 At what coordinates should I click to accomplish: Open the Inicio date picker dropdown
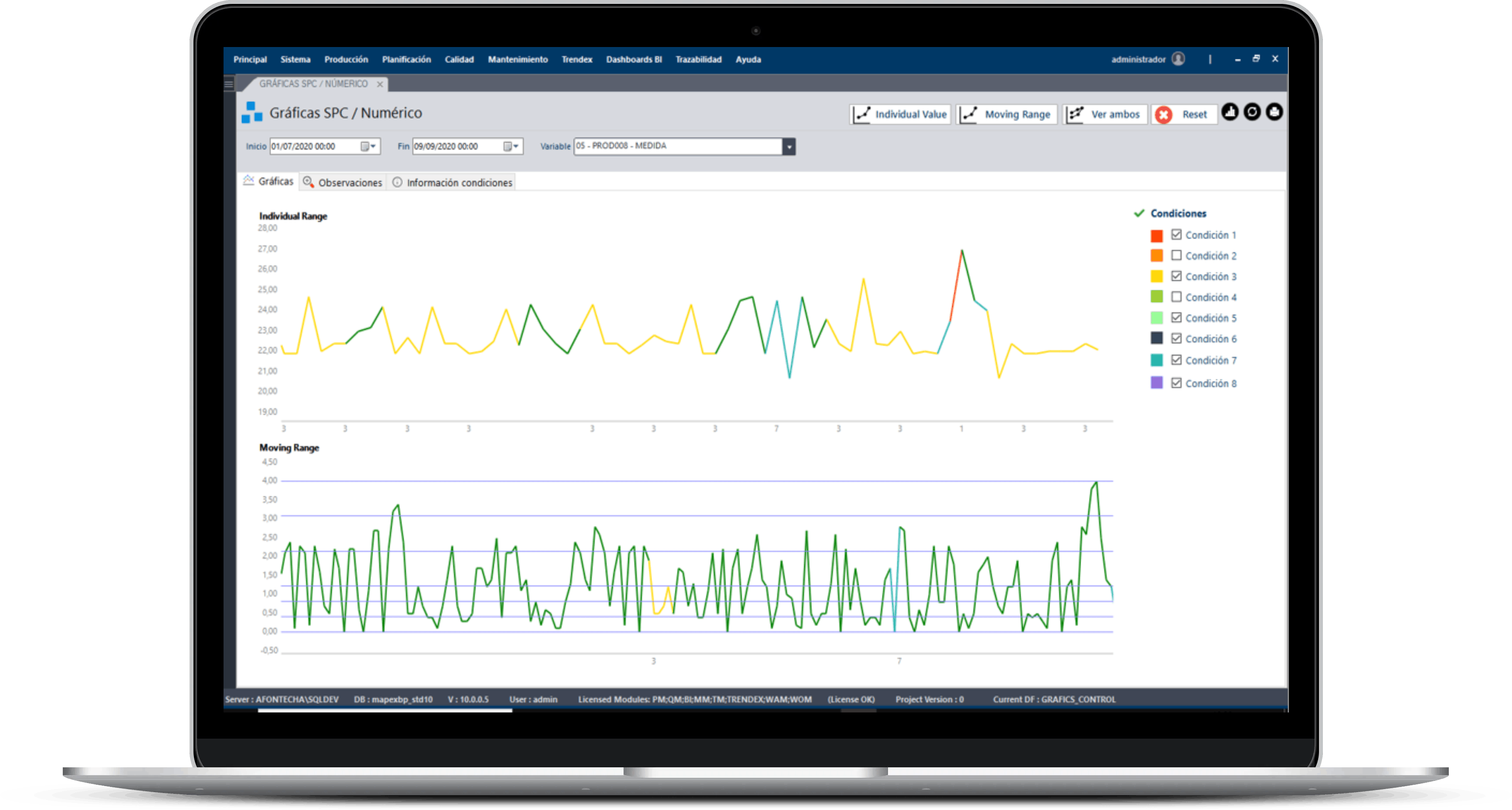click(x=369, y=146)
